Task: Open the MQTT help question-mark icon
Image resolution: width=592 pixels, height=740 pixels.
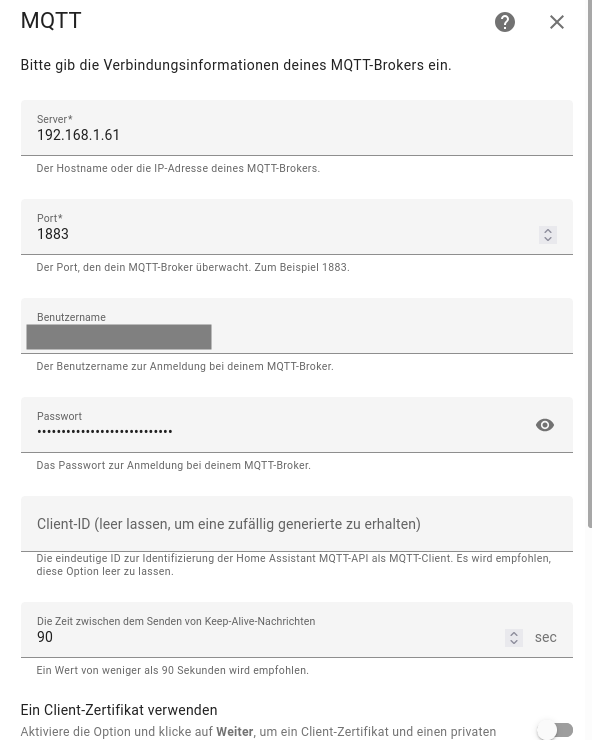Action: pyautogui.click(x=505, y=22)
